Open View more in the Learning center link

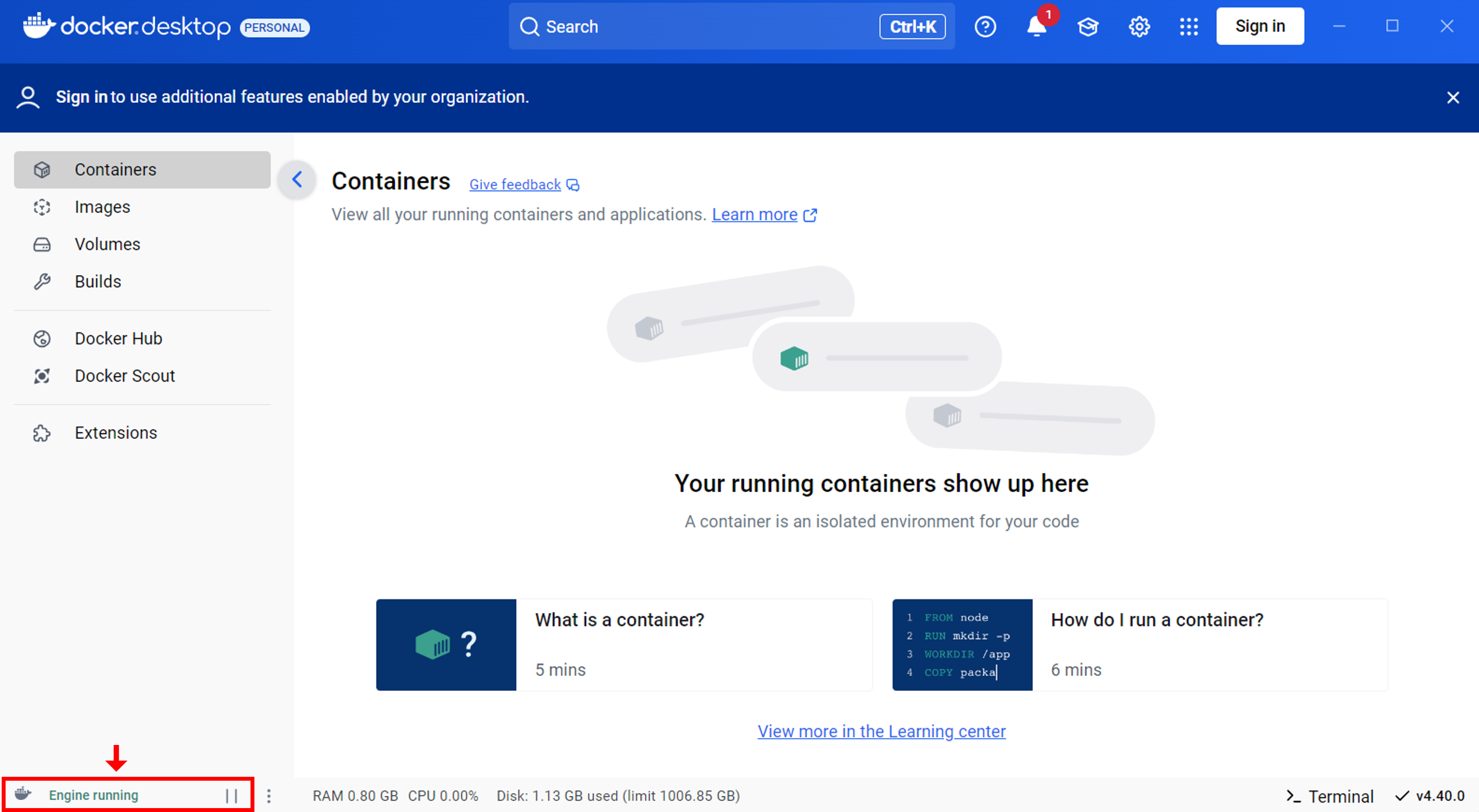coord(881,731)
